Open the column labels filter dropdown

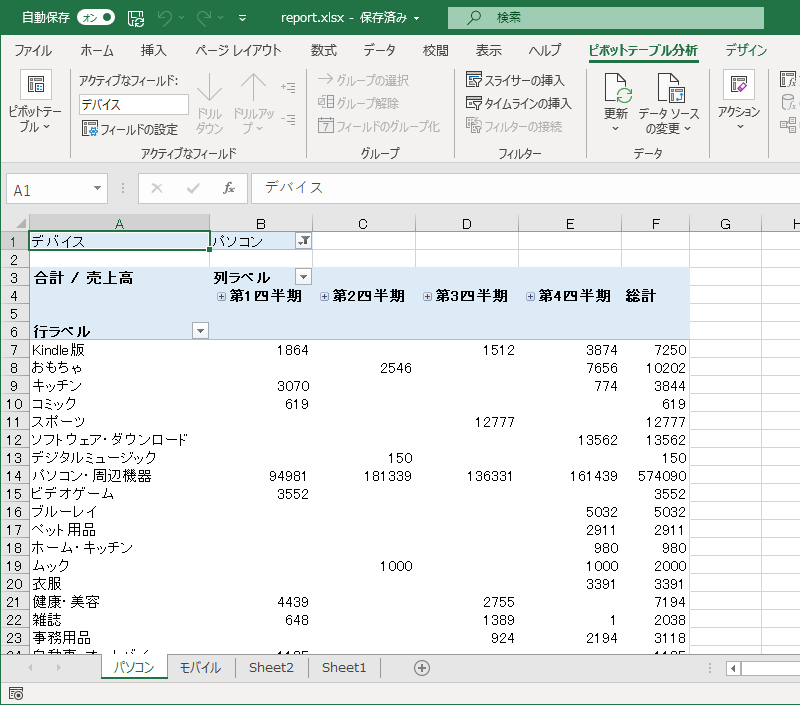(303, 277)
